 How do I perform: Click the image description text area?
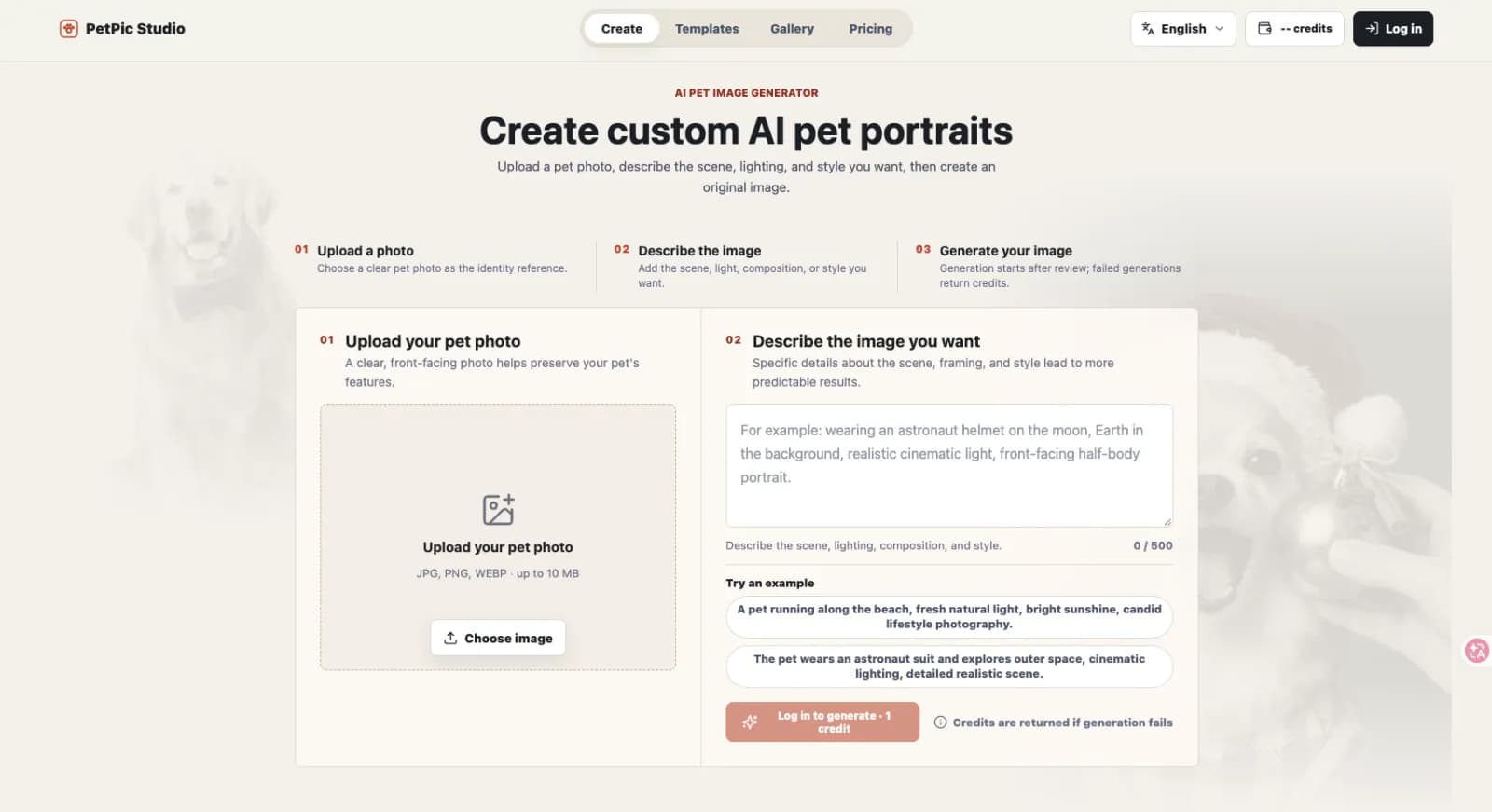[x=949, y=466]
